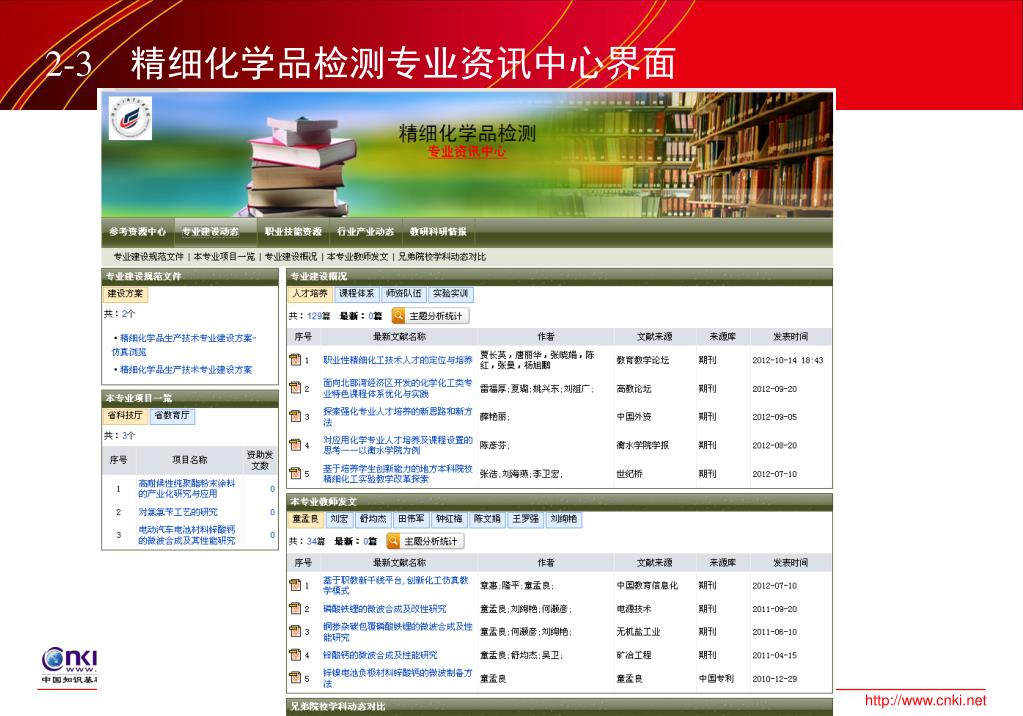Open the 职业技能资源 nav tab
Image resolution: width=1023 pixels, height=716 pixels.
[293, 232]
